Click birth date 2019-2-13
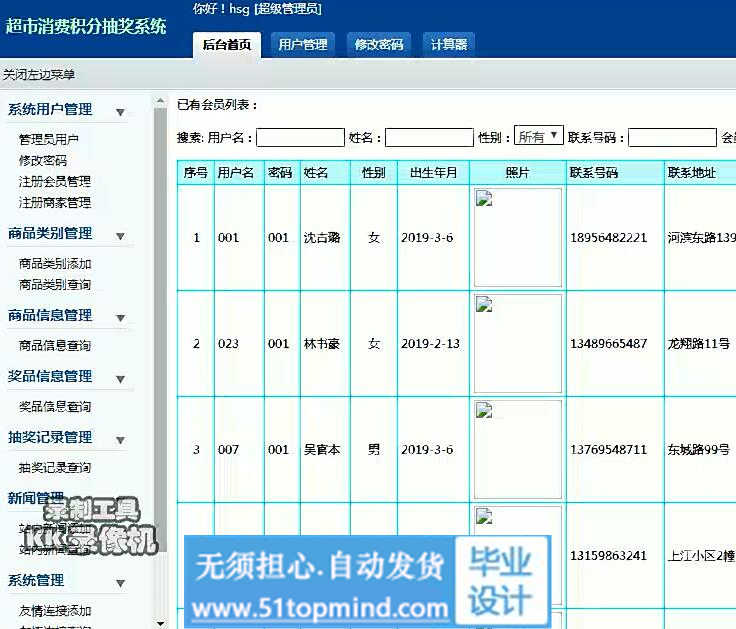The height and width of the screenshot is (629, 736). pos(430,344)
